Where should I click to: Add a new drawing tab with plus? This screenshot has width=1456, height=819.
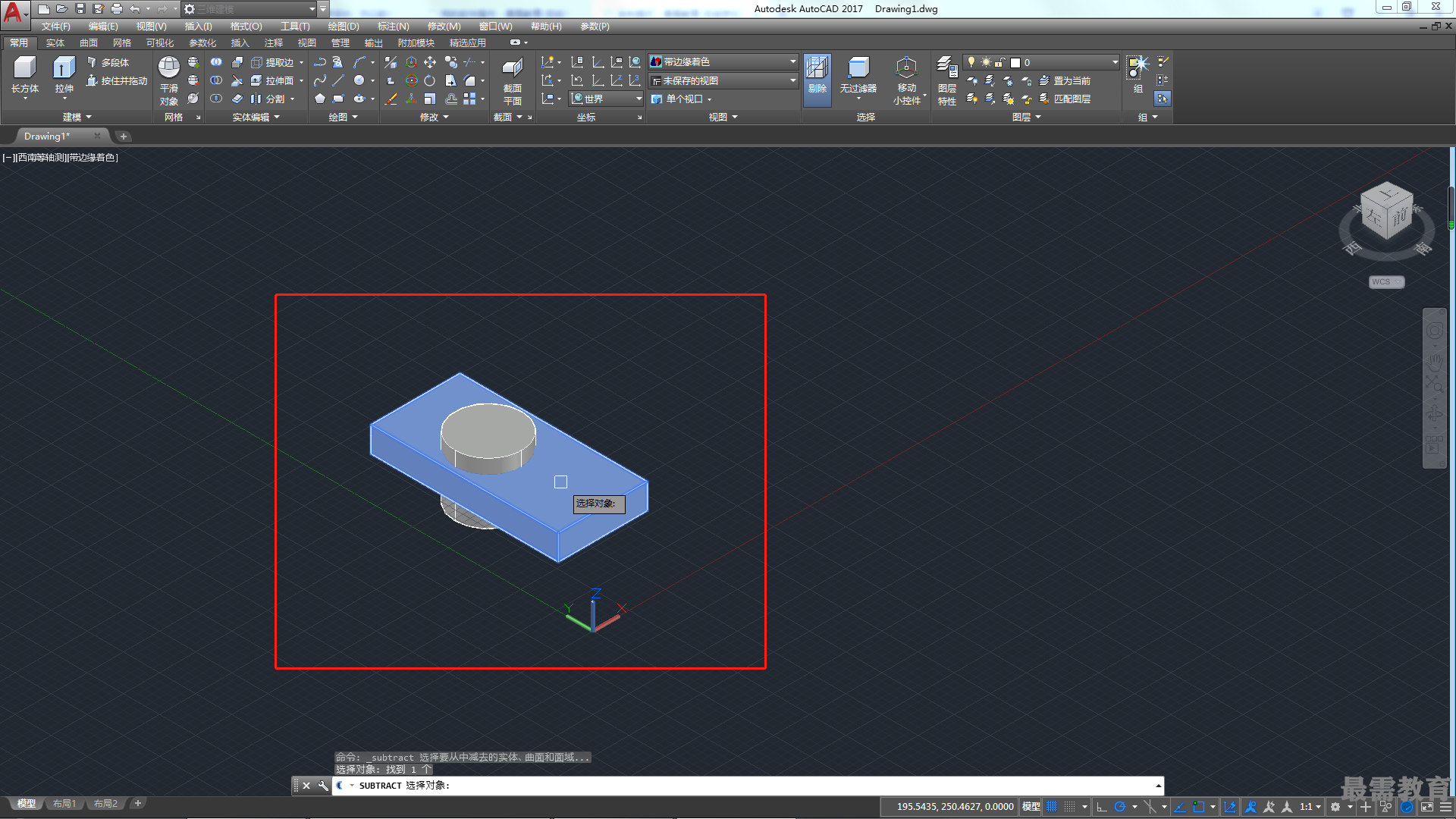[x=123, y=136]
